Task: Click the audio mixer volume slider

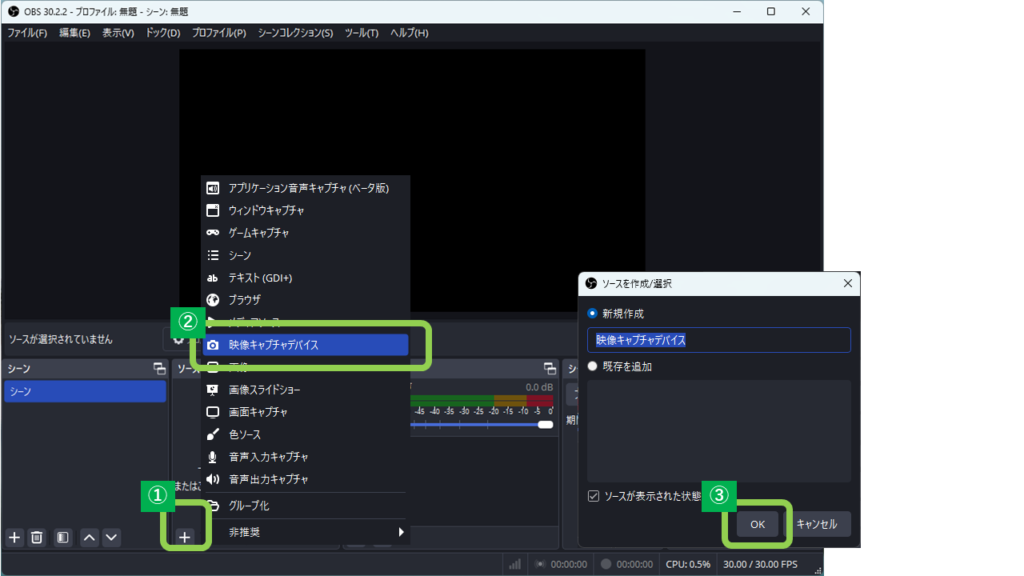Action: point(482,424)
